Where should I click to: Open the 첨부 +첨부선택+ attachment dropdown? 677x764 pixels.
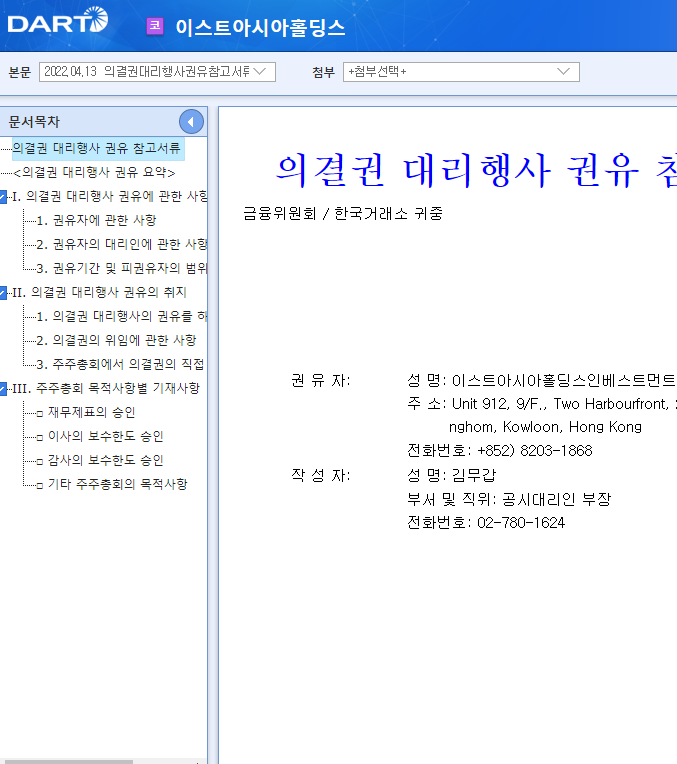(461, 72)
